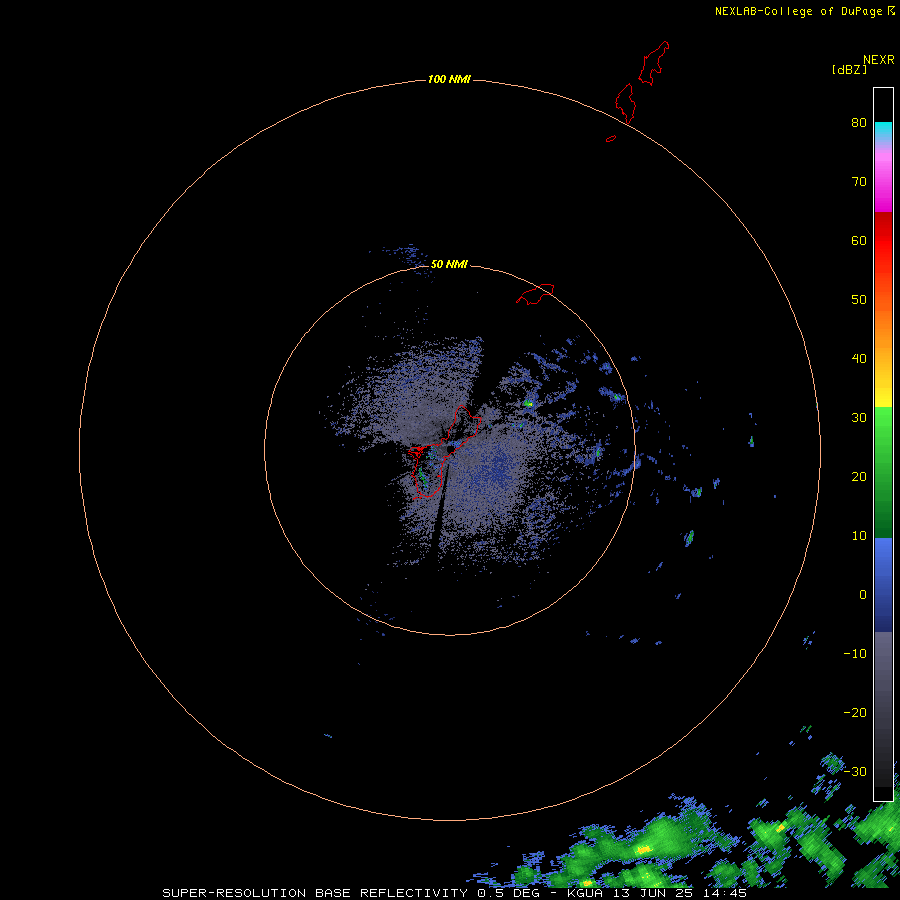This screenshot has width=900, height=900.
Task: Click the dBZ unit label above color scale
Action: (849, 69)
